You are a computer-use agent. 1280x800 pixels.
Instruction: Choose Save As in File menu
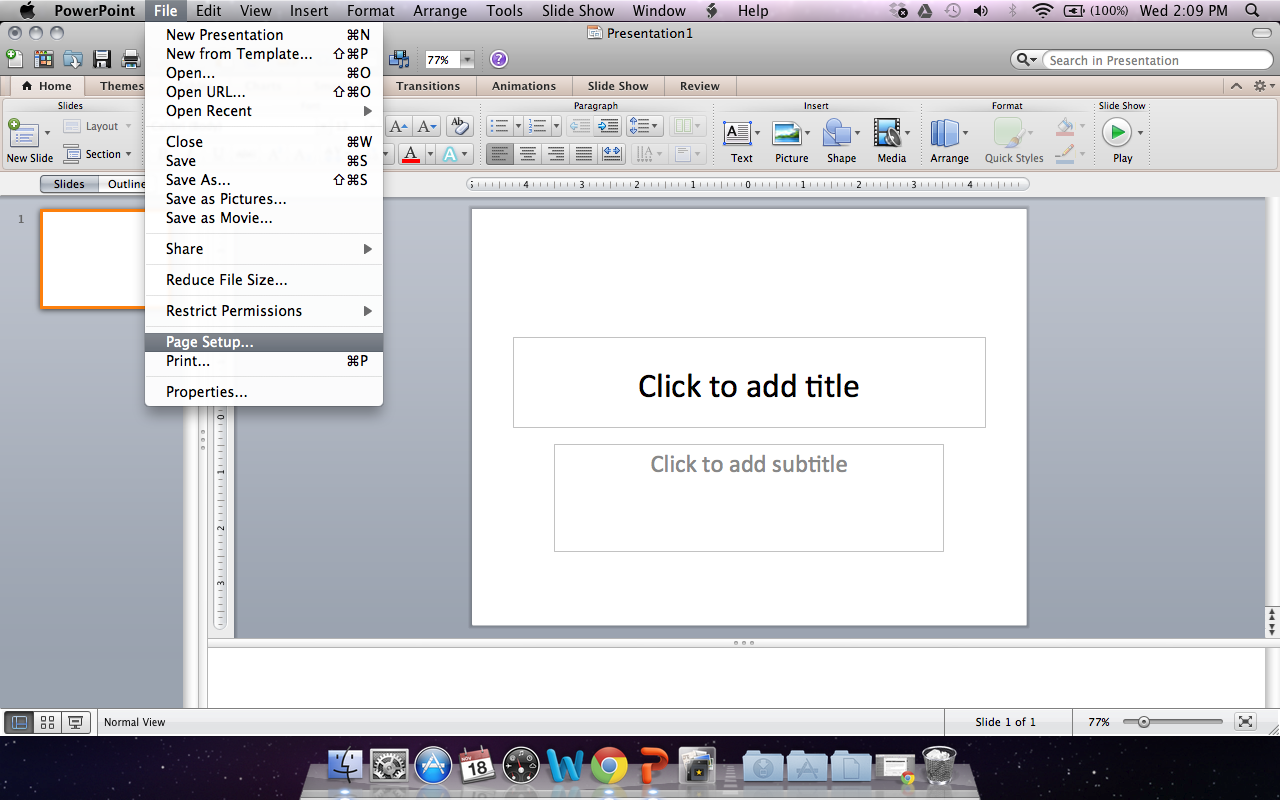[264, 180]
